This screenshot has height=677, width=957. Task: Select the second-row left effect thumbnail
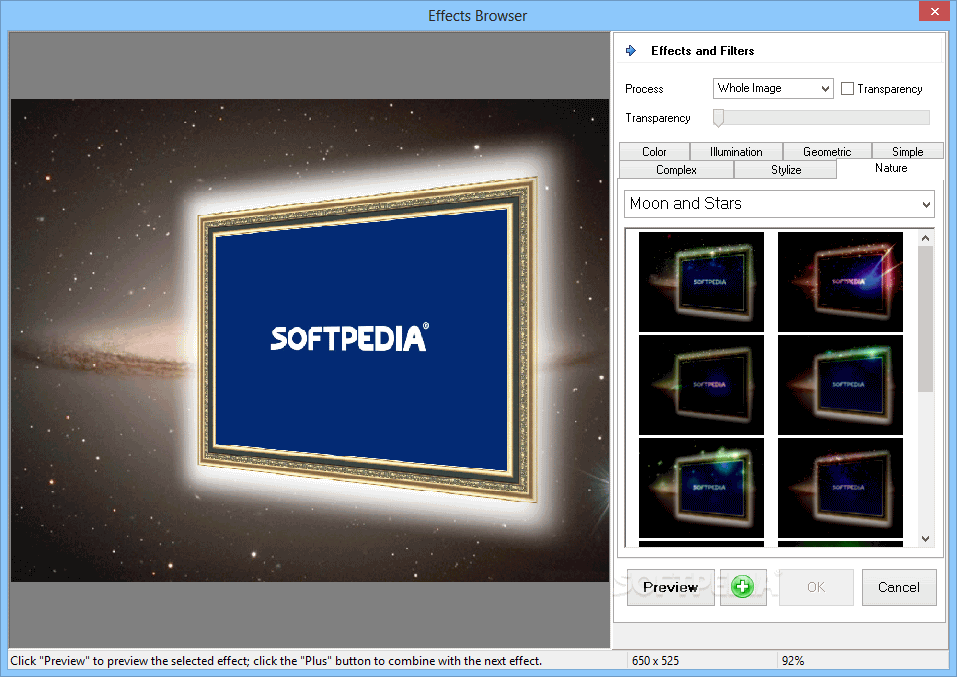[x=701, y=385]
